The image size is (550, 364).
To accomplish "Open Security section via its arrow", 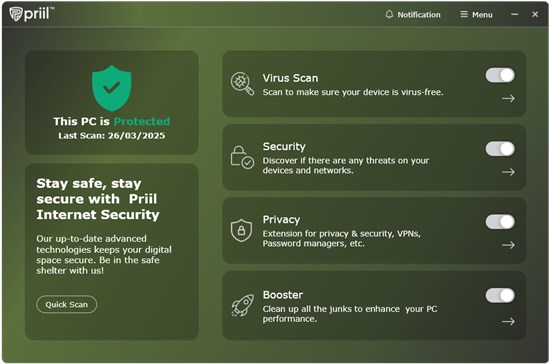I will pos(508,172).
